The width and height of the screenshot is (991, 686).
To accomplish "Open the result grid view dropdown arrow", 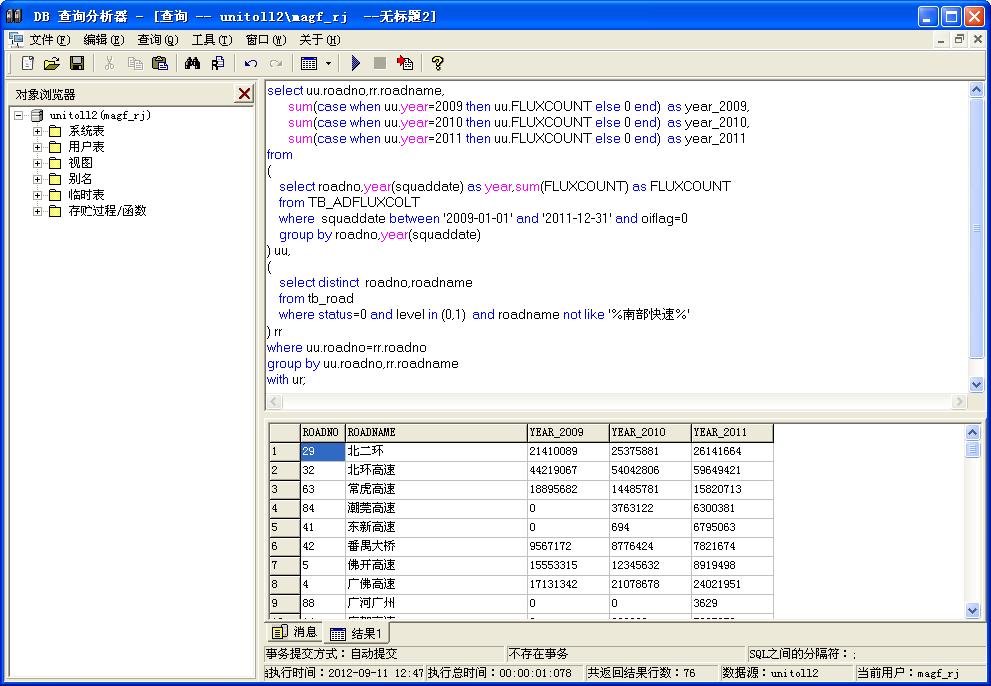I will click(x=327, y=63).
